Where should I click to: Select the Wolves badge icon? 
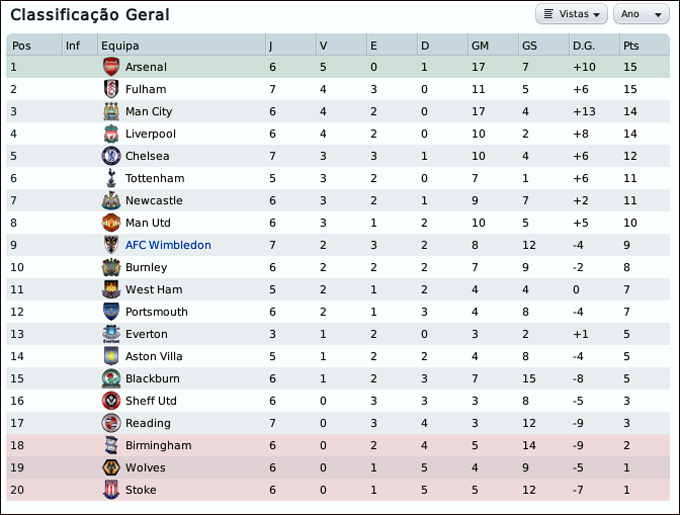110,468
